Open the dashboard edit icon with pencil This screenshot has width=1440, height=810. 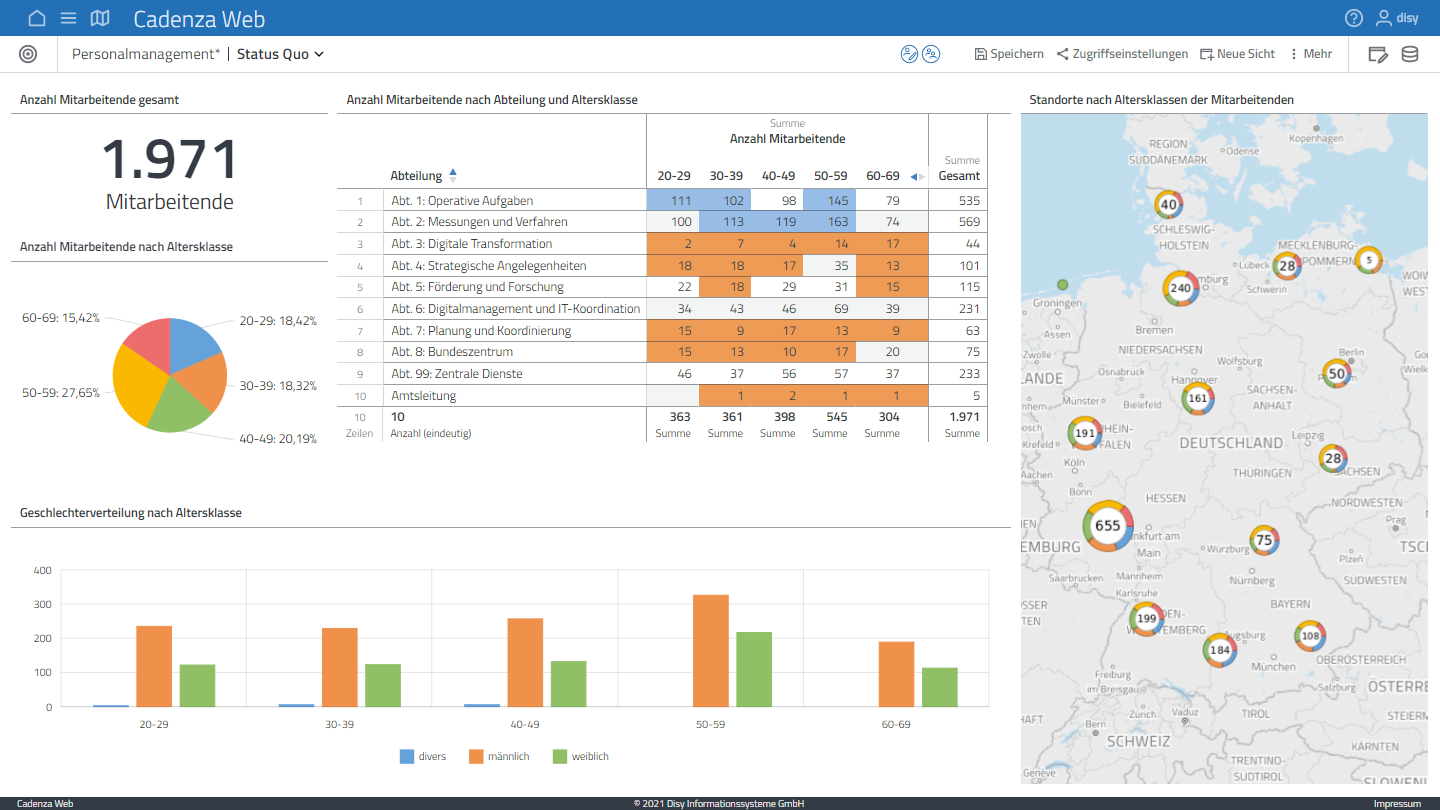pos(1378,54)
